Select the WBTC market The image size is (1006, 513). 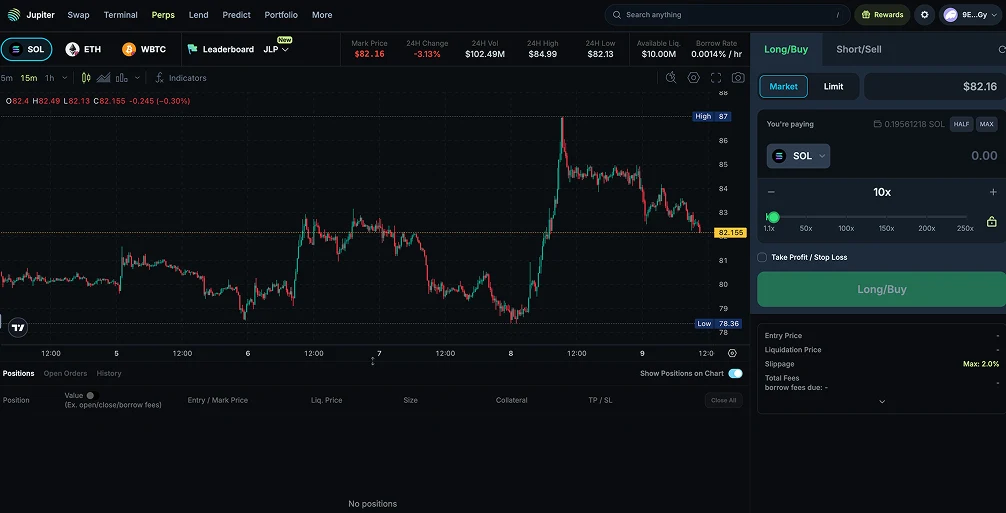144,49
